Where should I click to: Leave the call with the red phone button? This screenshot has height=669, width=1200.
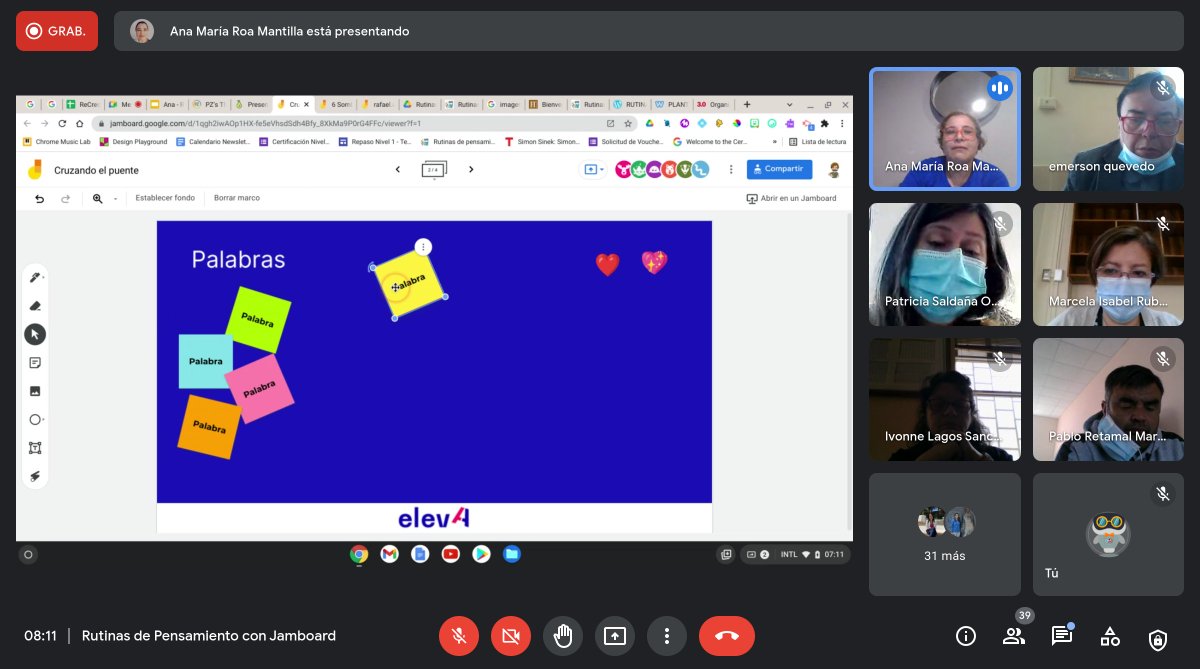coord(727,636)
